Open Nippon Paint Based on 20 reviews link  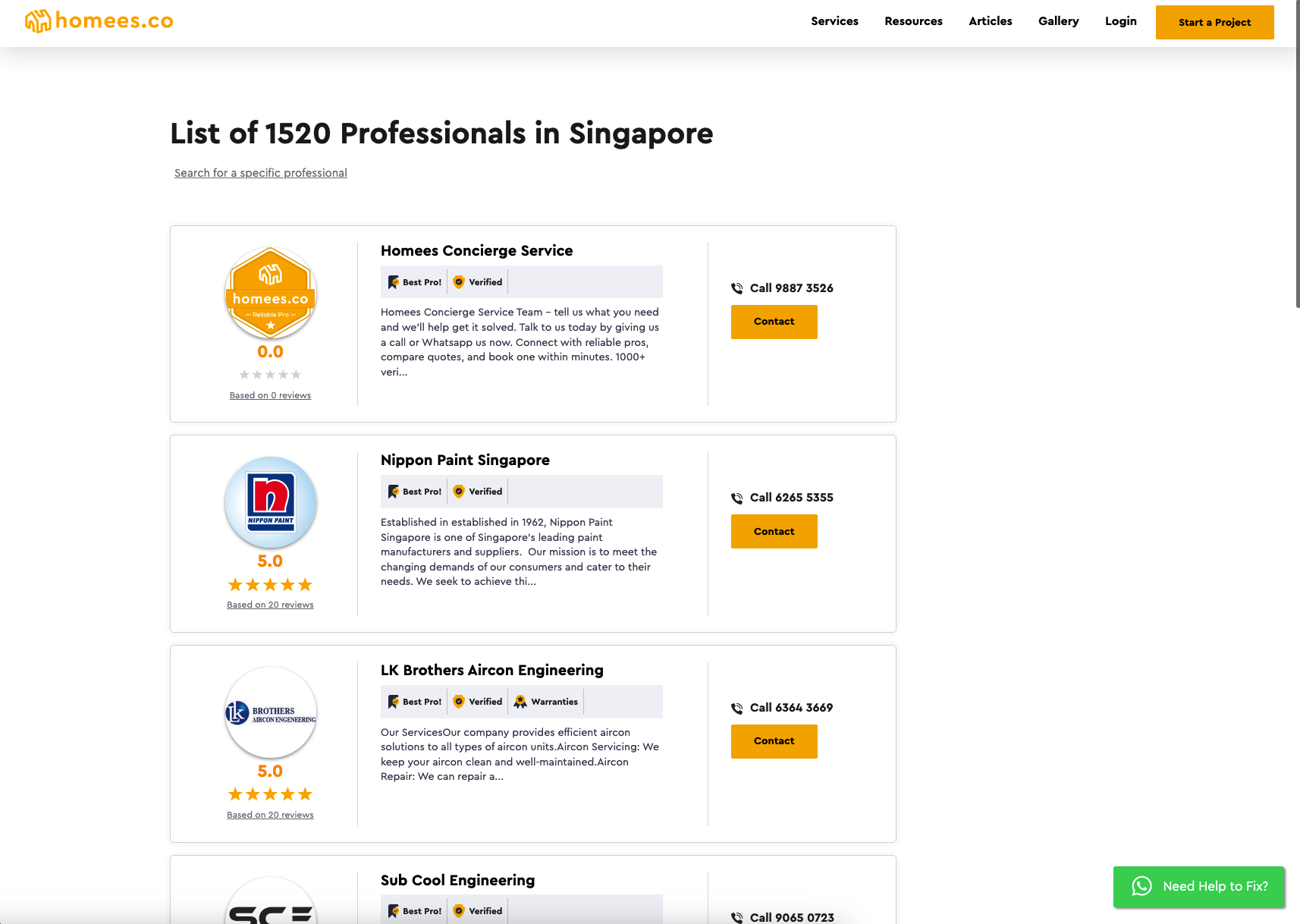pos(270,605)
